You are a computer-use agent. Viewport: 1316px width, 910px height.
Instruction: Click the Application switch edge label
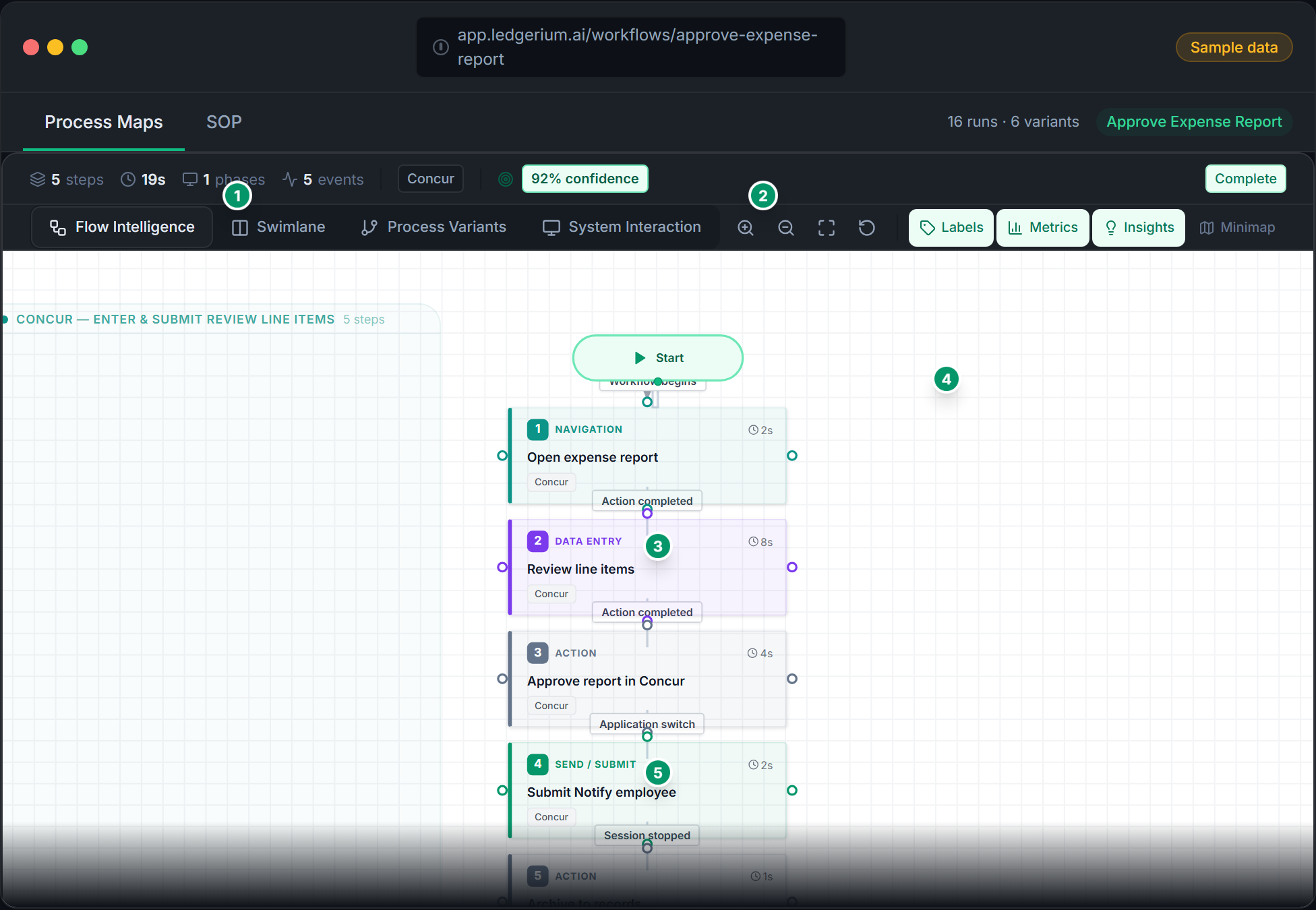(647, 724)
